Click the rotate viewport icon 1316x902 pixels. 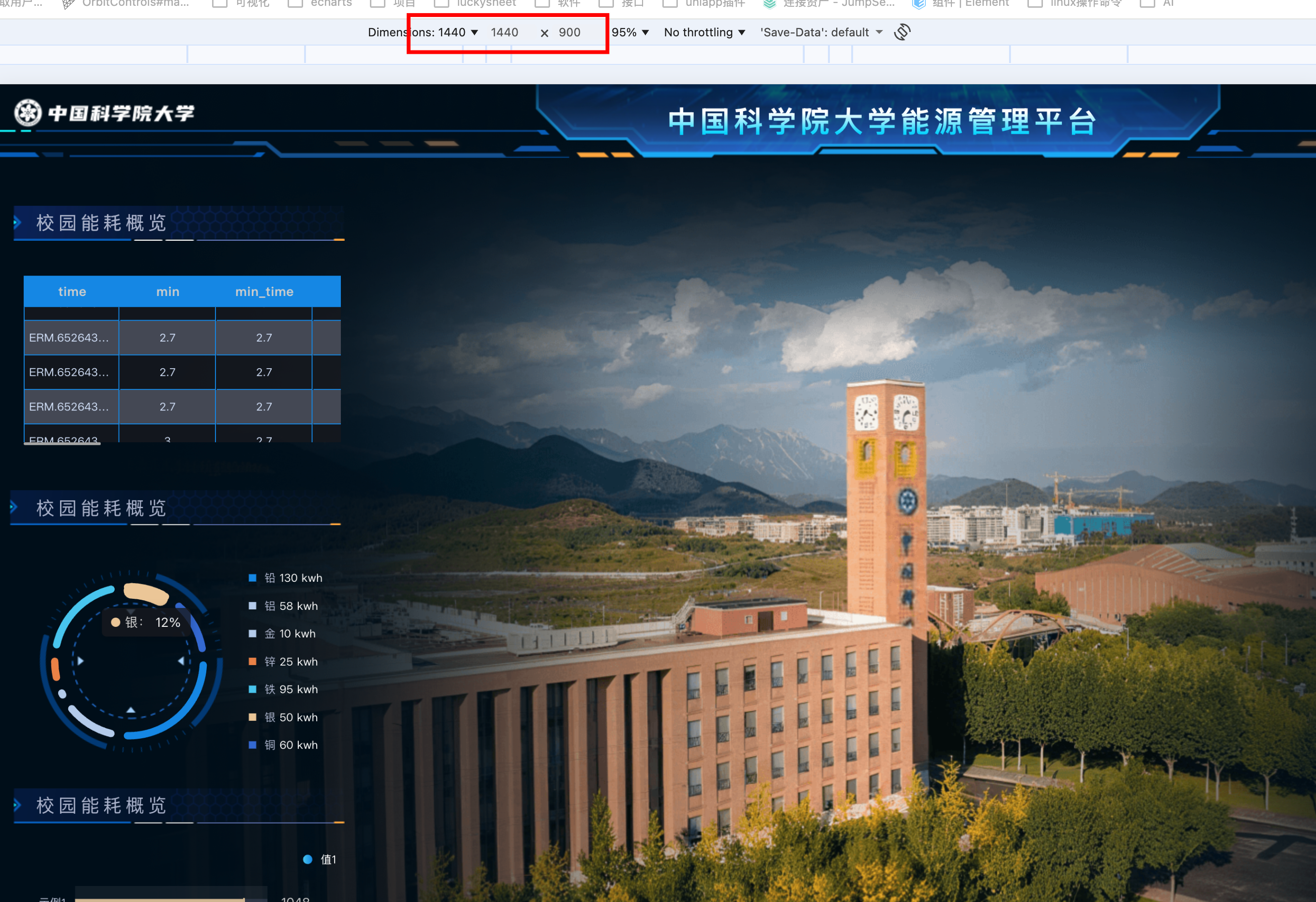(902, 32)
